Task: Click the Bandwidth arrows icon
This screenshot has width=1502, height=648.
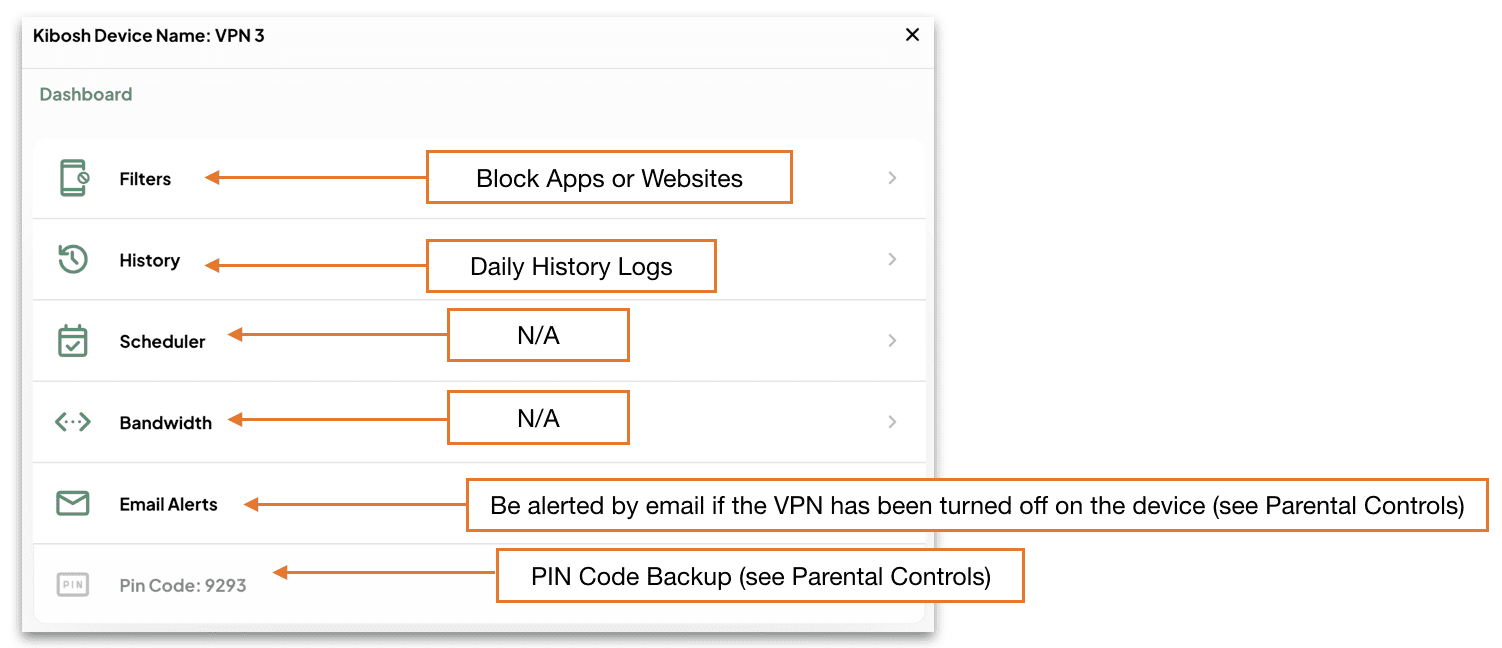Action: tap(73, 422)
